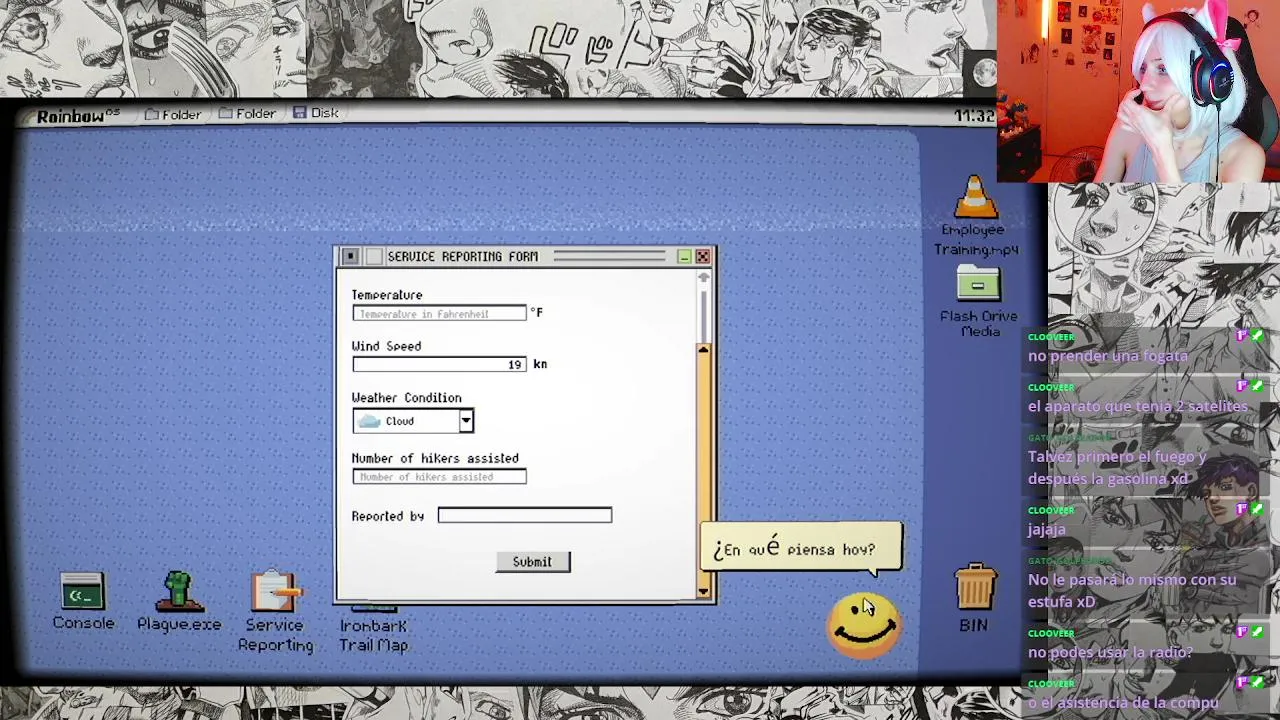Open the first Folder menu item
Image resolution: width=1280 pixels, height=720 pixels.
[x=173, y=114]
